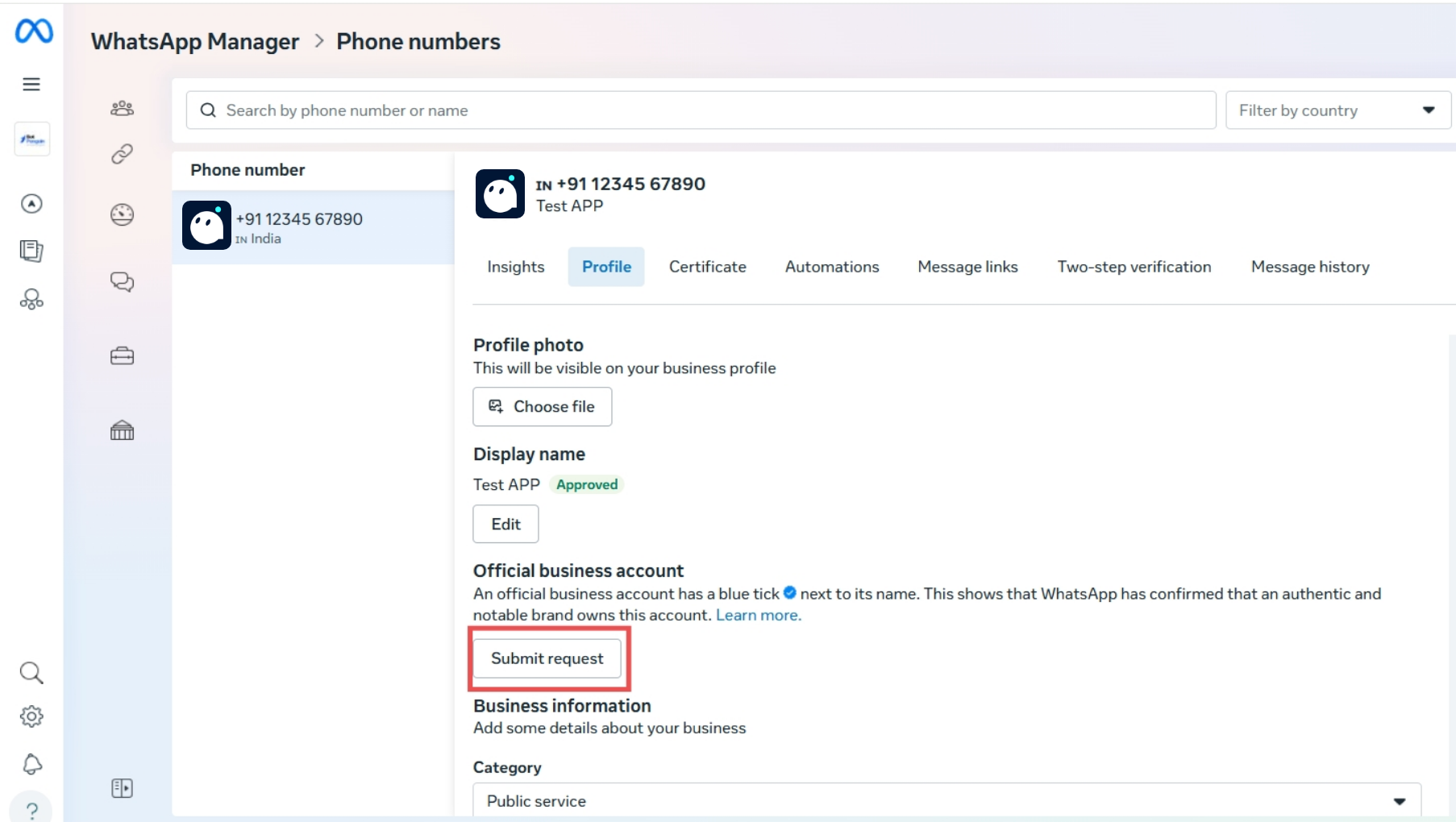Image resolution: width=1456 pixels, height=822 pixels.
Task: Click the Phone numbers breadcrumb
Action: coord(418,42)
